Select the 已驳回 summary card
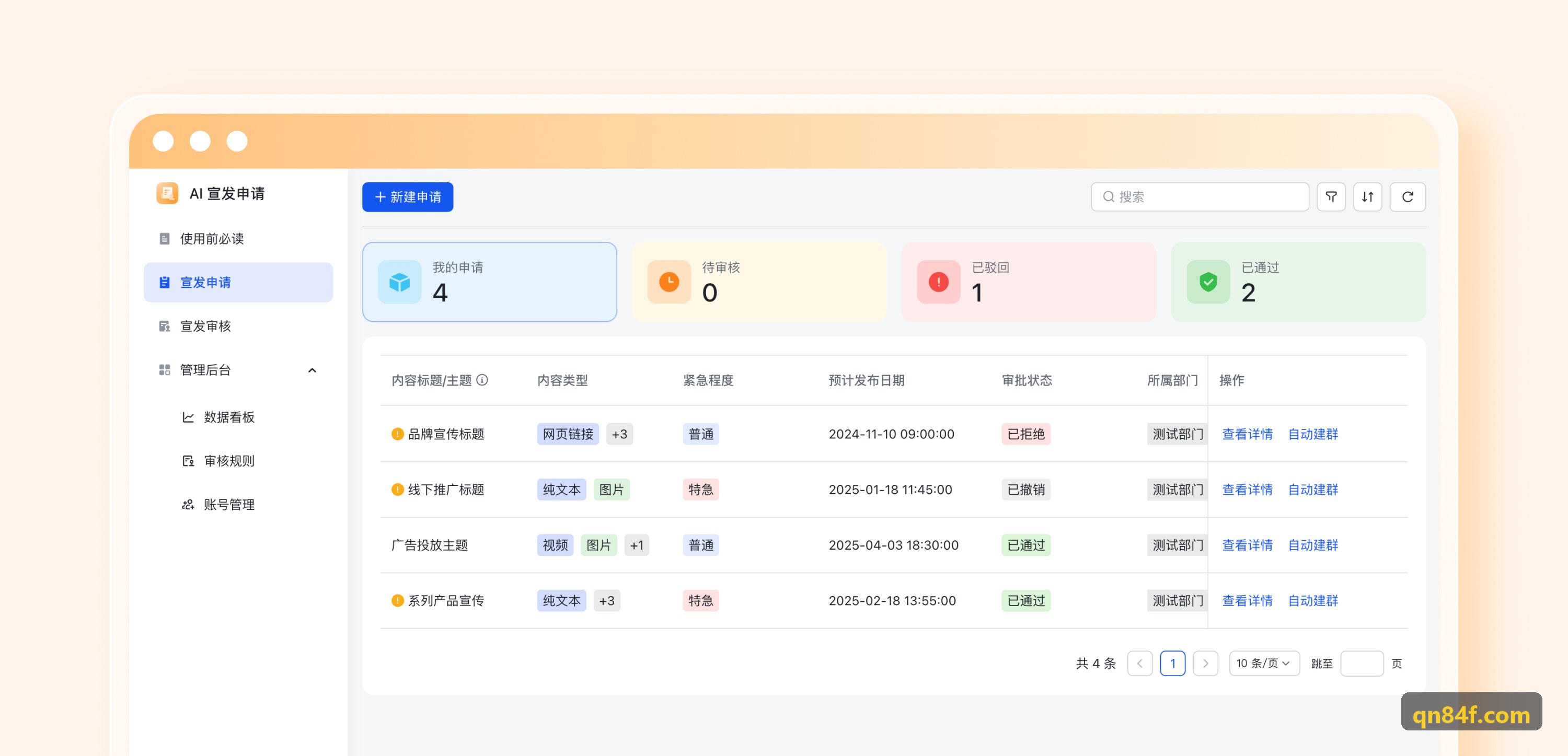Viewport: 1568px width, 756px height. pyautogui.click(x=1029, y=282)
